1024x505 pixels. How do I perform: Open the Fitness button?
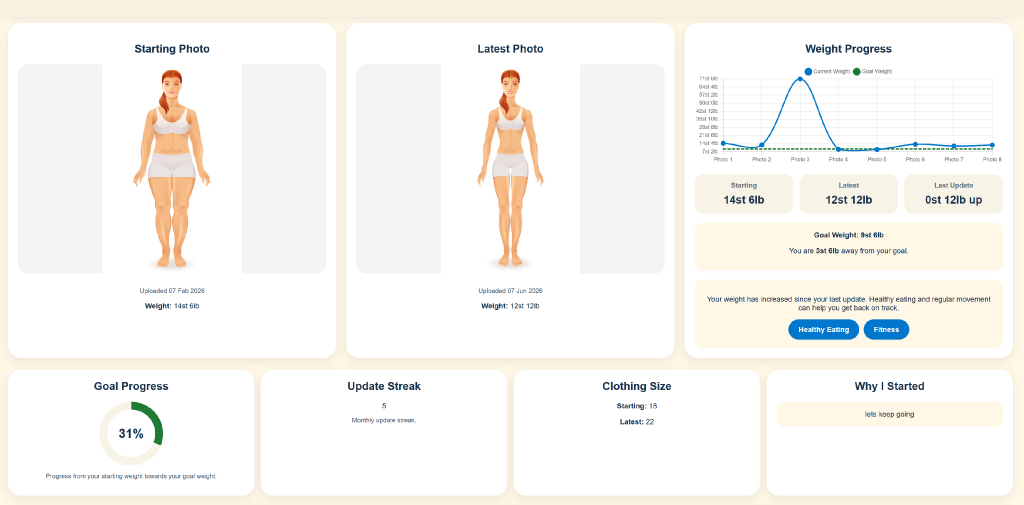click(x=886, y=329)
